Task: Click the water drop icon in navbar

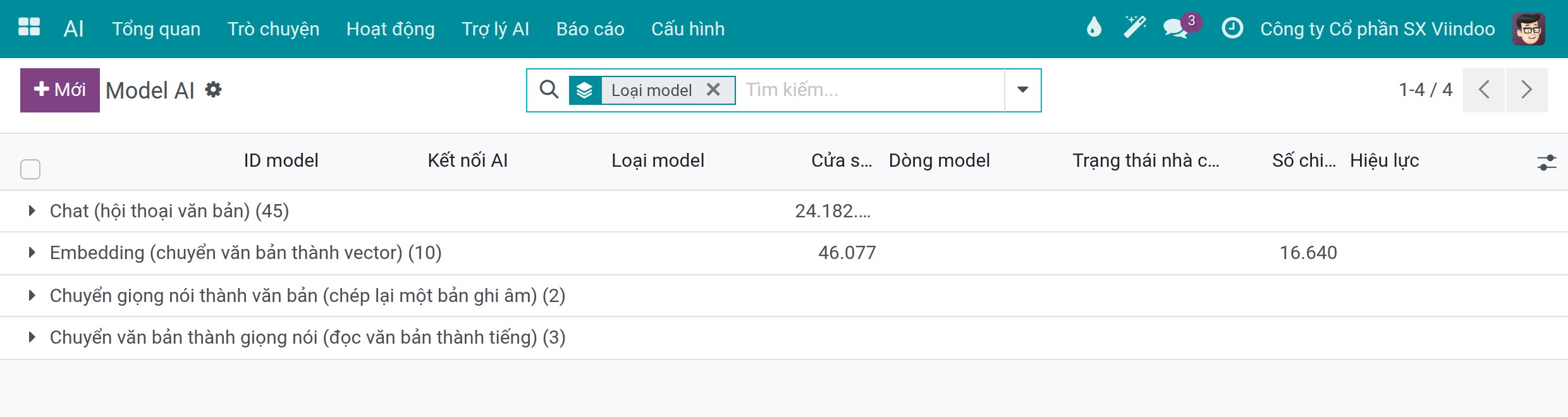Action: click(1094, 28)
